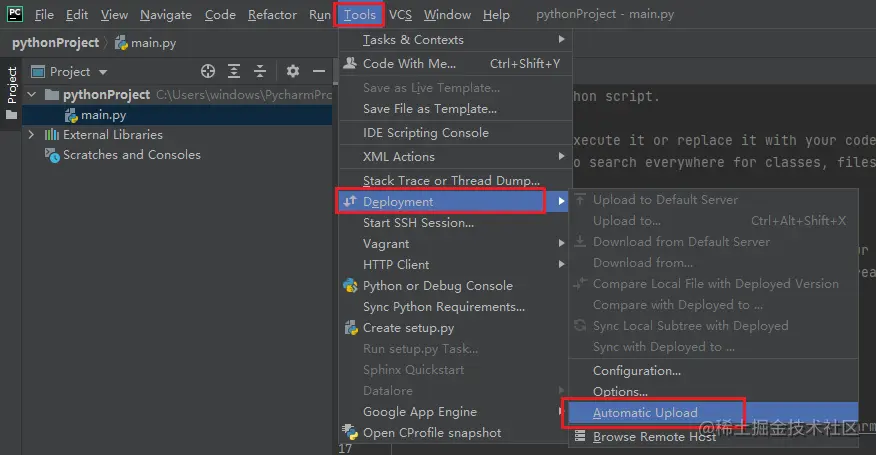Click the Scratches and Consoles icon
The height and width of the screenshot is (455, 876).
point(52,155)
